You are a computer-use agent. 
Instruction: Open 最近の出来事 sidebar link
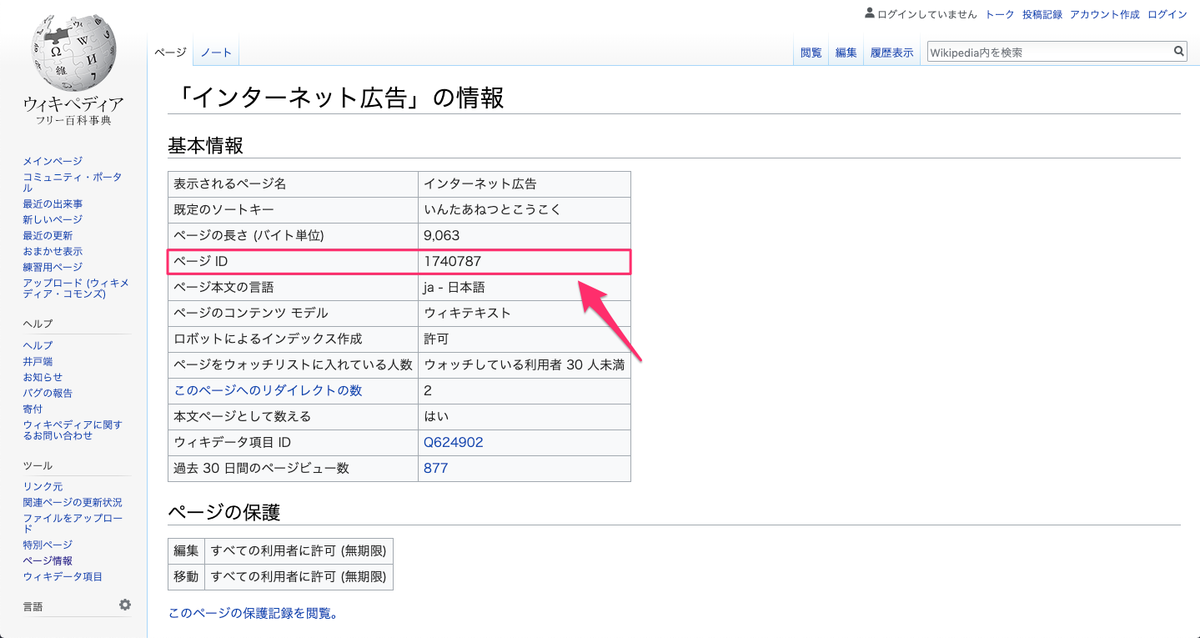tap(53, 204)
